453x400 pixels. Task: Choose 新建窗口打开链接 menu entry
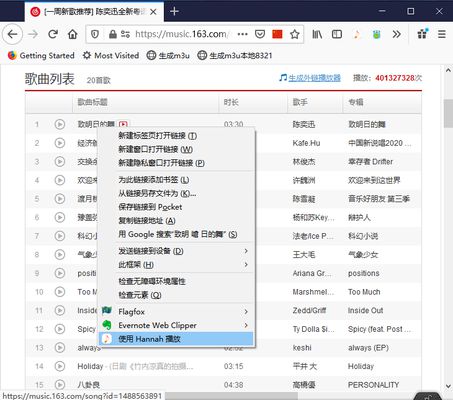pyautogui.click(x=177, y=149)
